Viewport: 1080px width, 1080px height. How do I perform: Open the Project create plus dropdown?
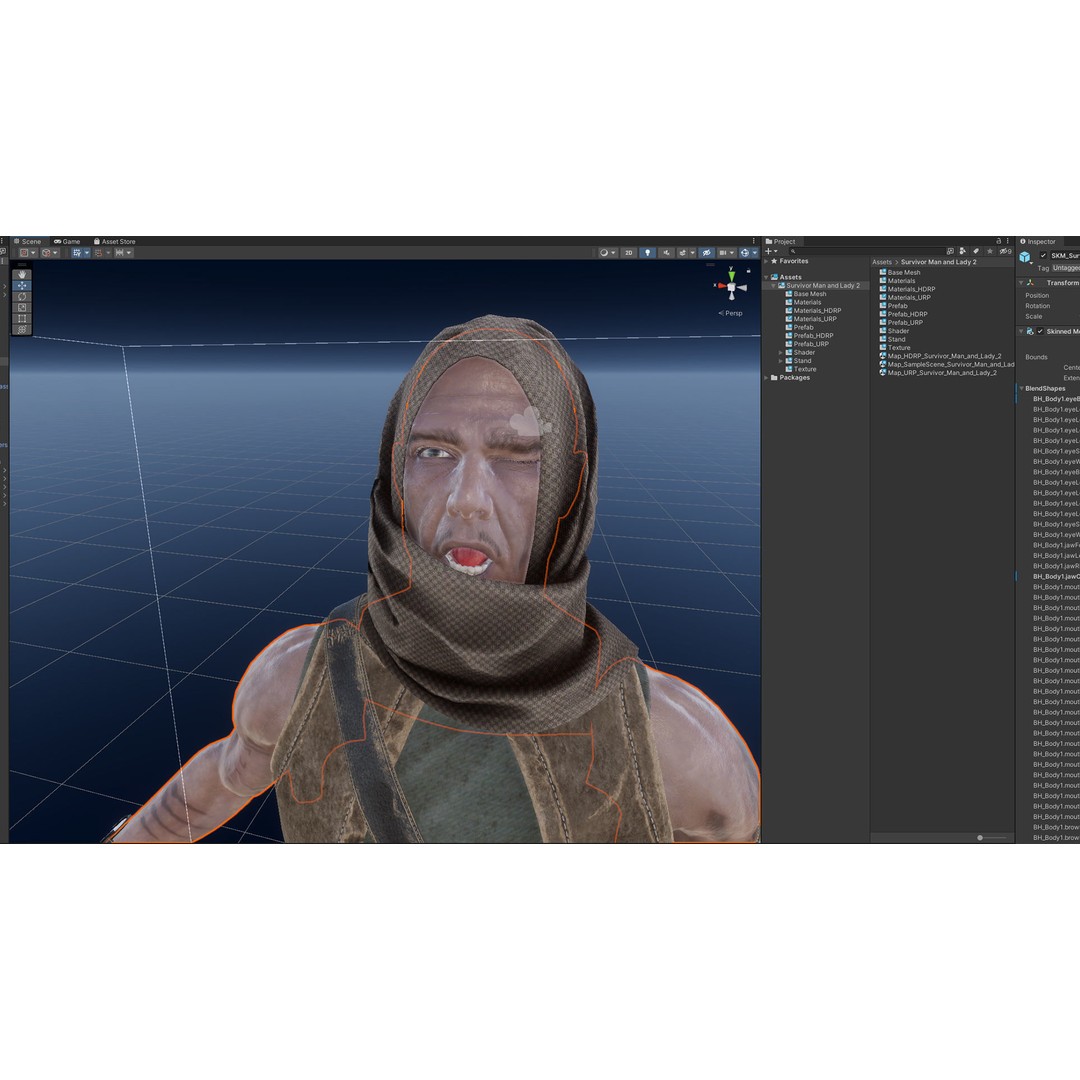(771, 251)
